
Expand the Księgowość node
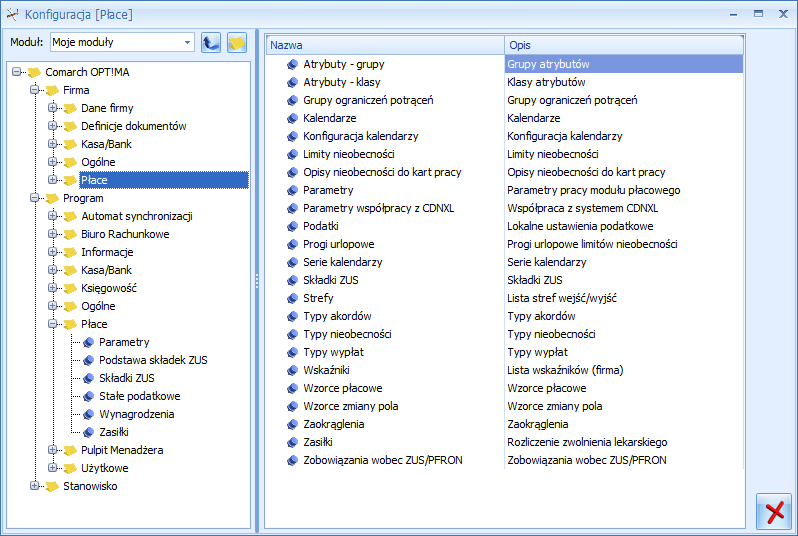(x=52, y=288)
